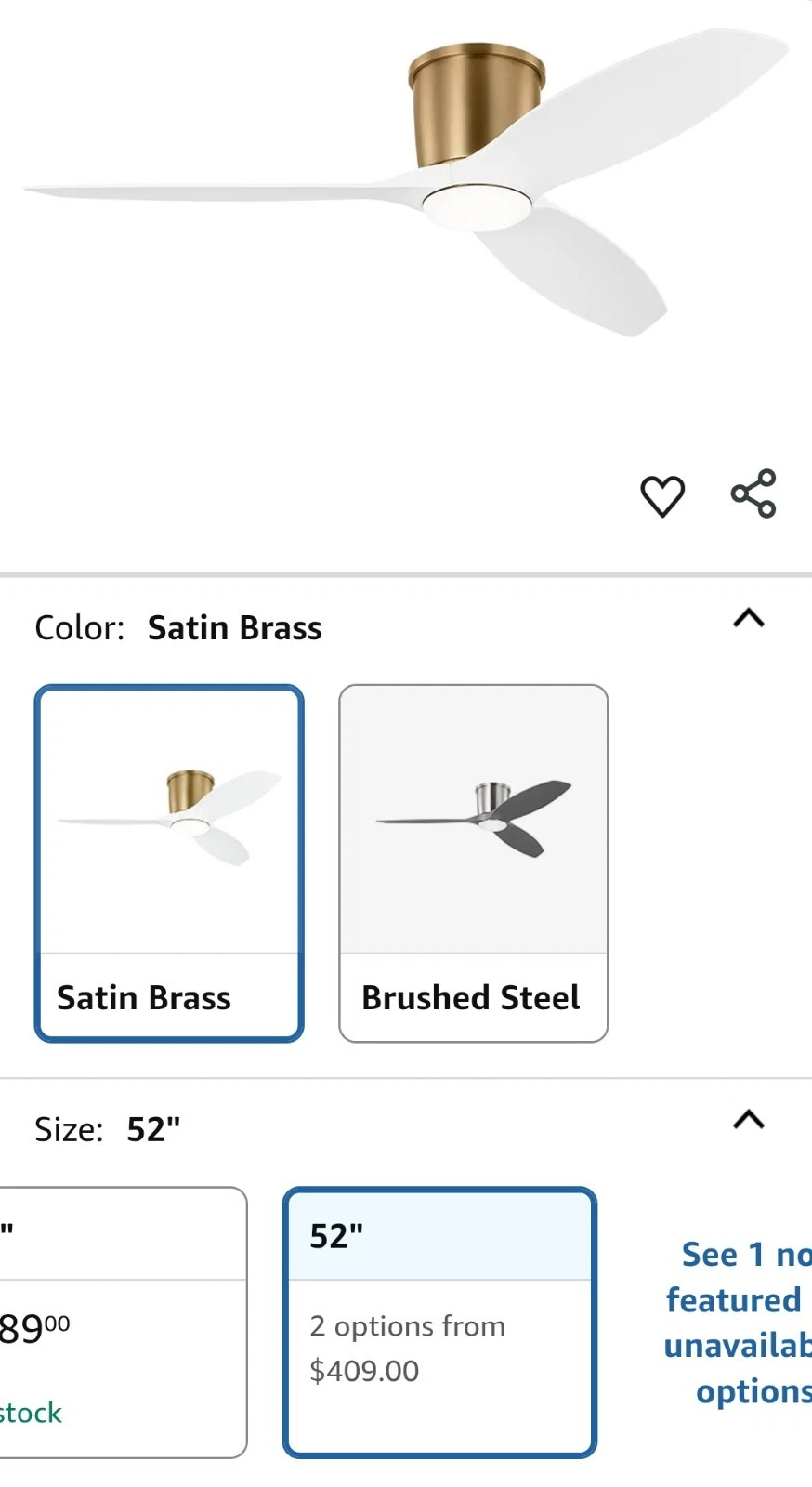Choose the 52" size card header
Image resolution: width=812 pixels, height=1487 pixels.
439,1236
